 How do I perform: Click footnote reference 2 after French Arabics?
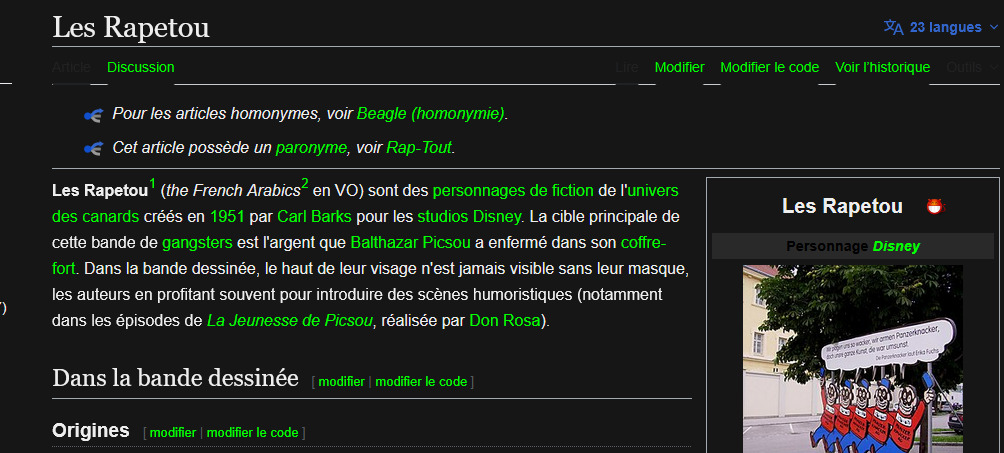(305, 185)
